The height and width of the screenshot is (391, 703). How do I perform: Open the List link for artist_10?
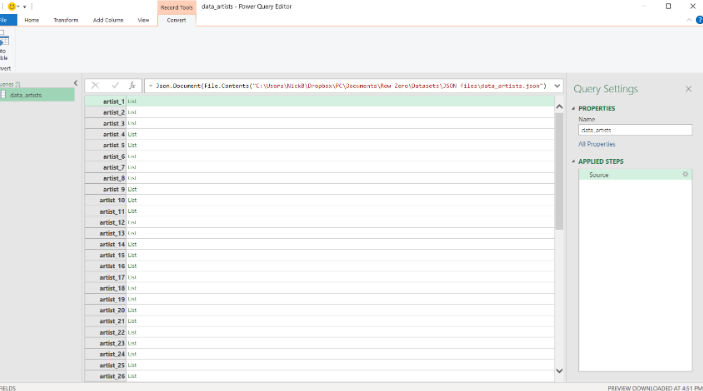click(x=132, y=200)
